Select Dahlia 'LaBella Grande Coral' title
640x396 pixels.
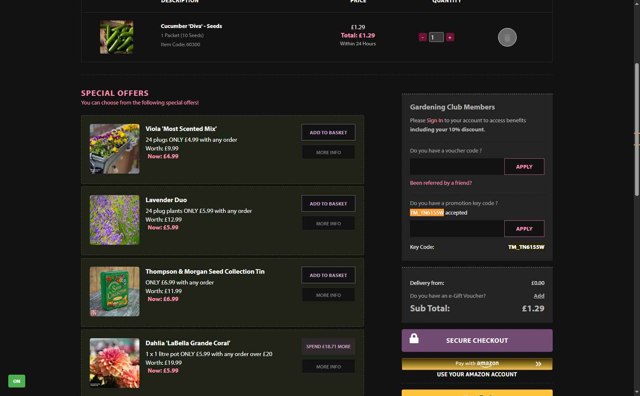click(x=188, y=343)
